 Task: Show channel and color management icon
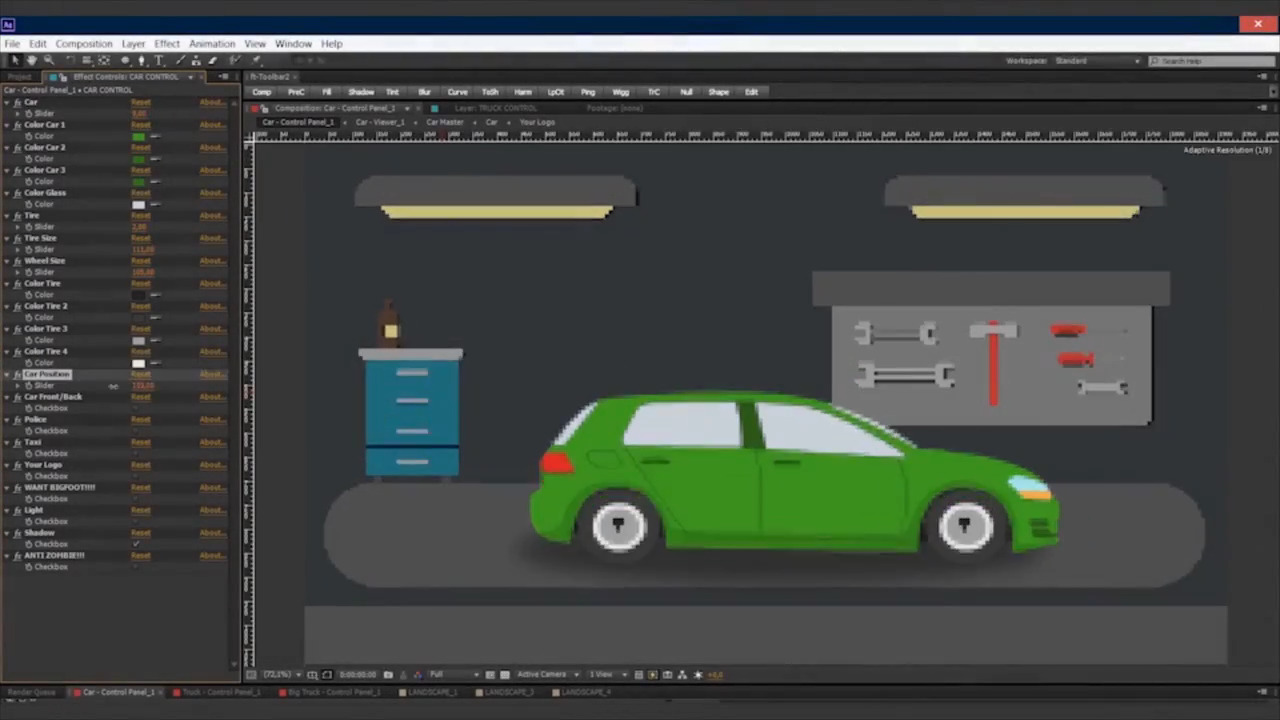coord(417,674)
